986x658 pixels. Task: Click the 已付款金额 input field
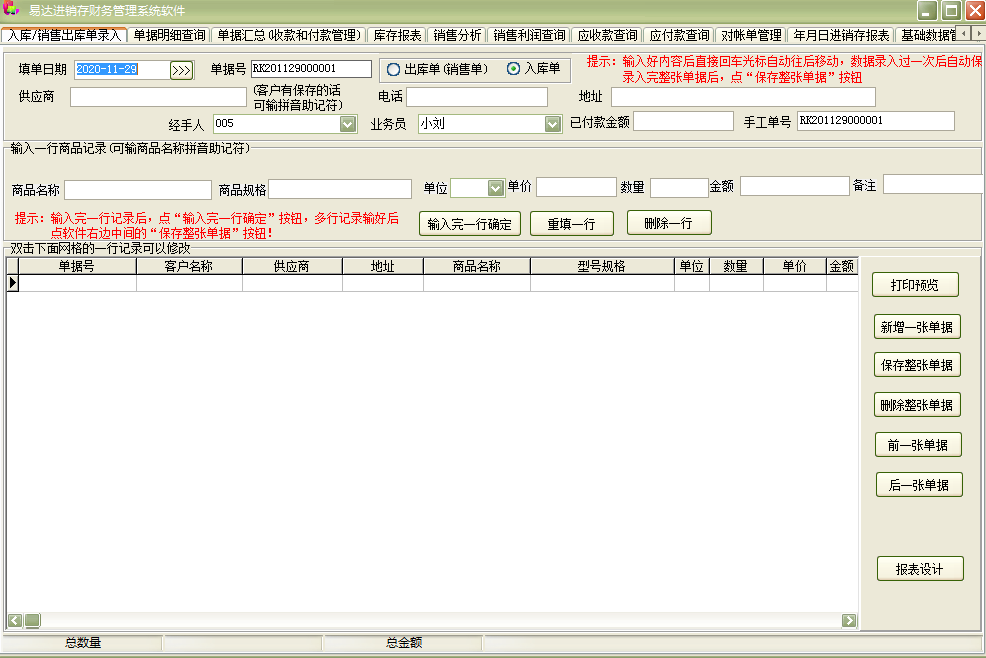tap(684, 121)
